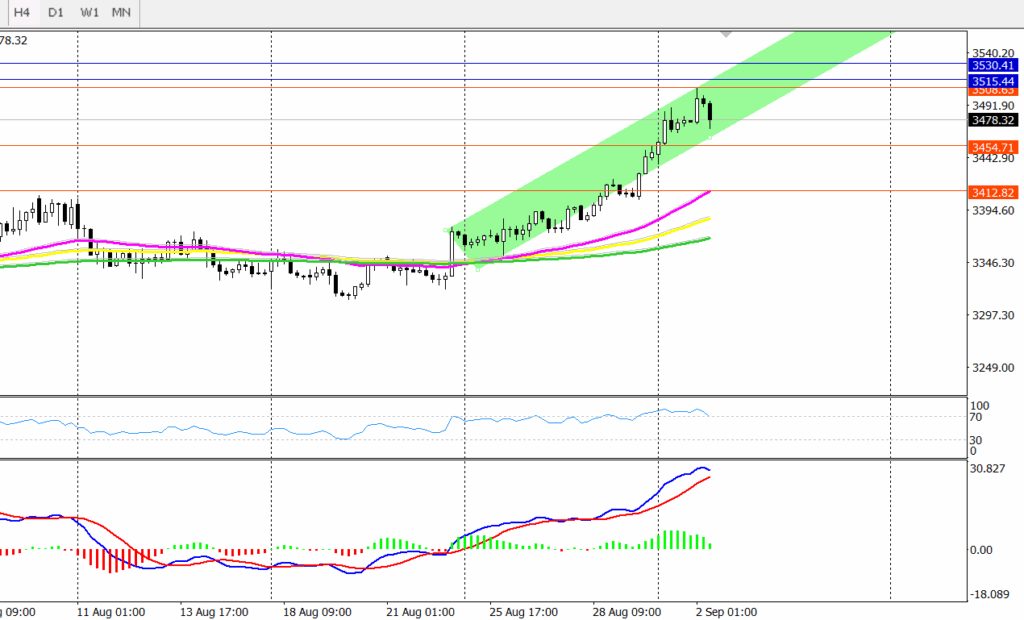Click the red MACD histogram bars
1024x620 pixels.
[x=115, y=560]
